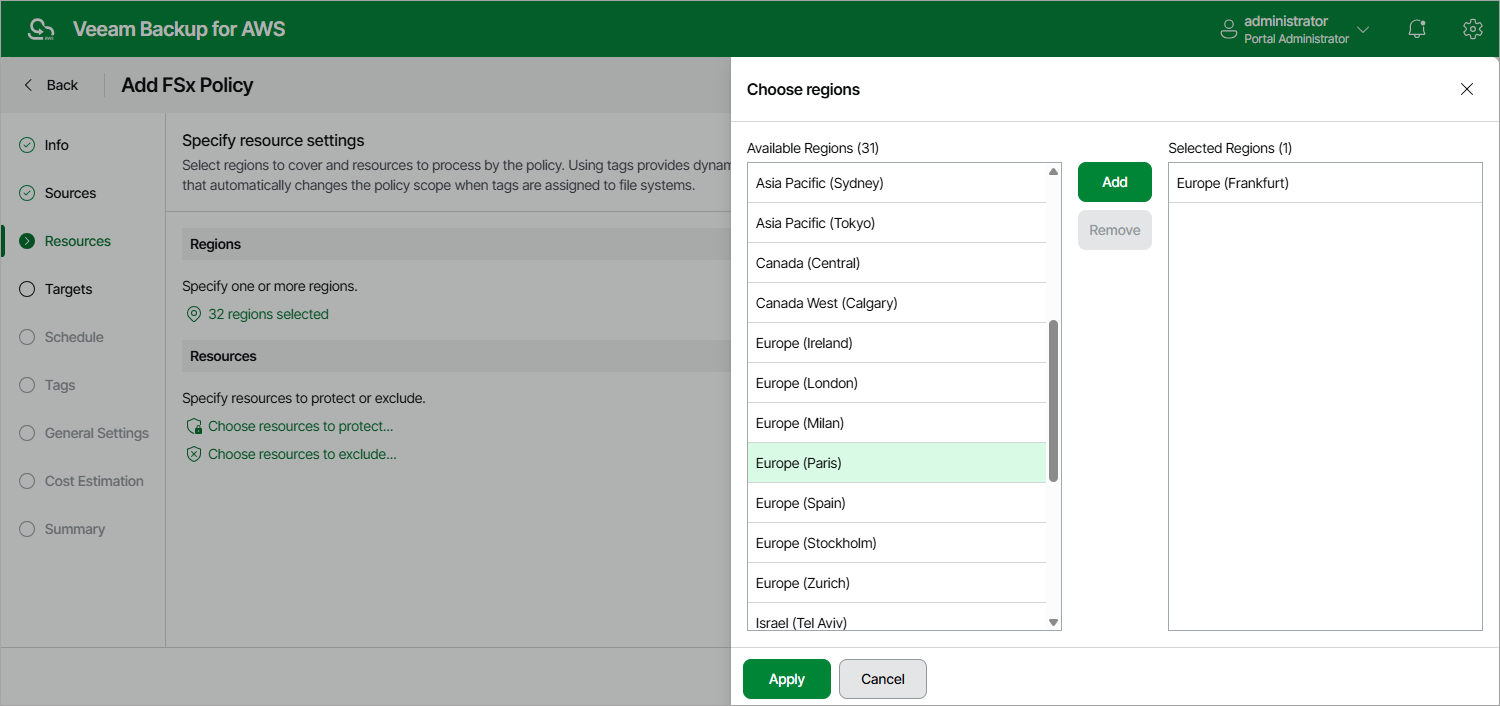Select the Resources wizard step
The width and height of the screenshot is (1500, 706).
[77, 241]
